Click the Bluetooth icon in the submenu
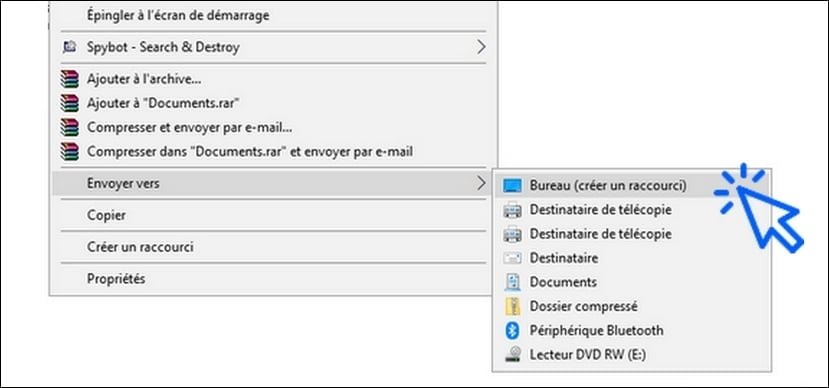Viewport: 829px width, 388px height. click(512, 331)
